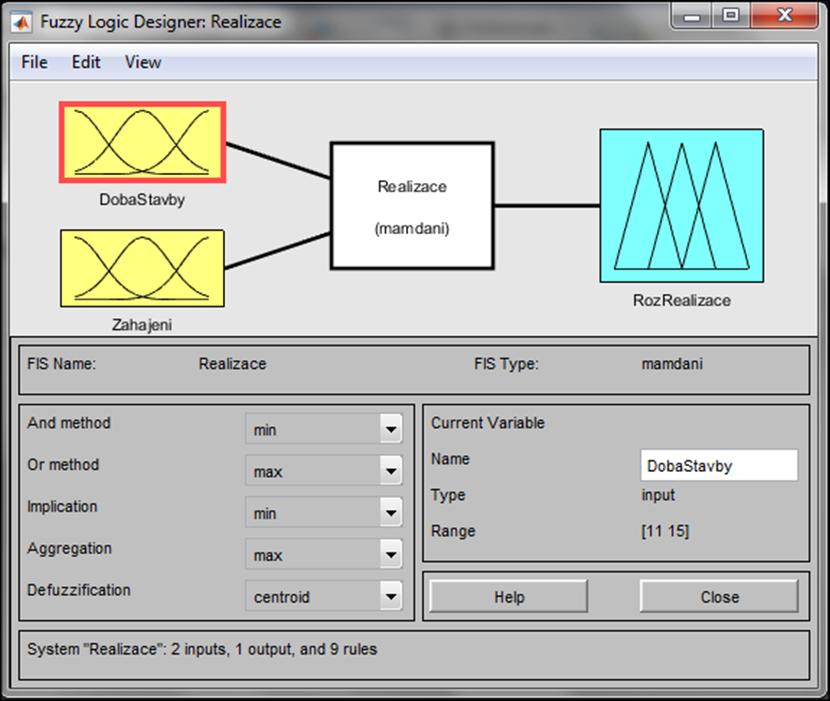
Task: Click the FIS Name value Realizace
Action: (232, 364)
